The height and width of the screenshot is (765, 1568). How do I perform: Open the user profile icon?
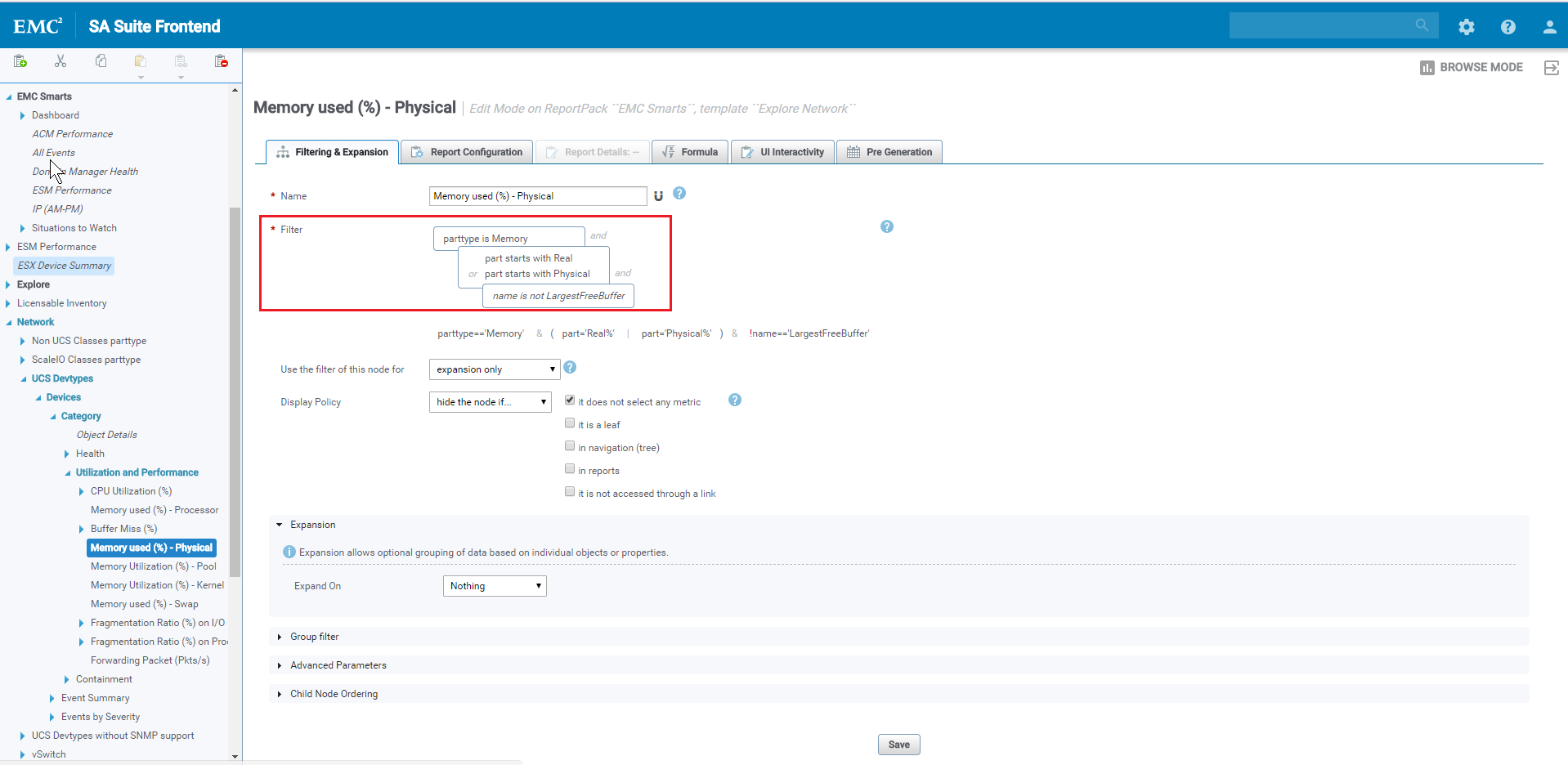click(1548, 27)
